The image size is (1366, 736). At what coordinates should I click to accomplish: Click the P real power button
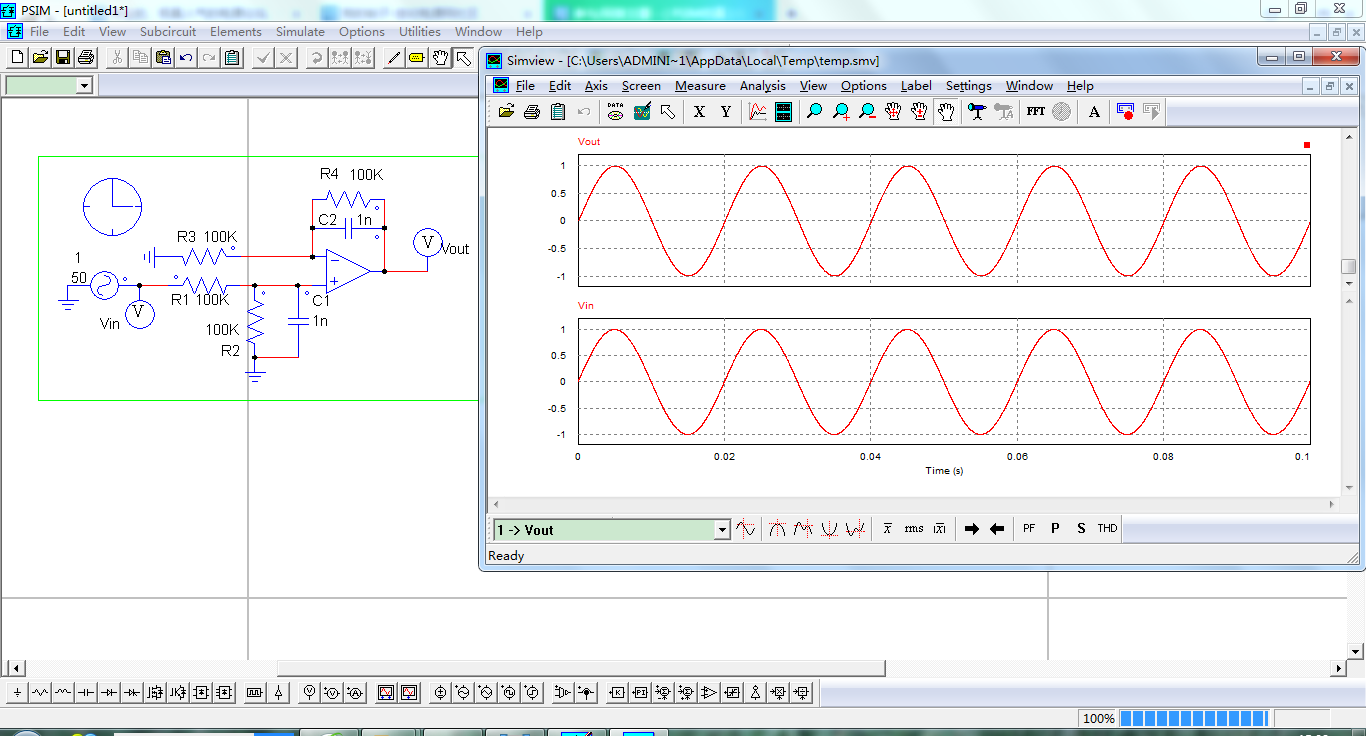(x=1055, y=529)
